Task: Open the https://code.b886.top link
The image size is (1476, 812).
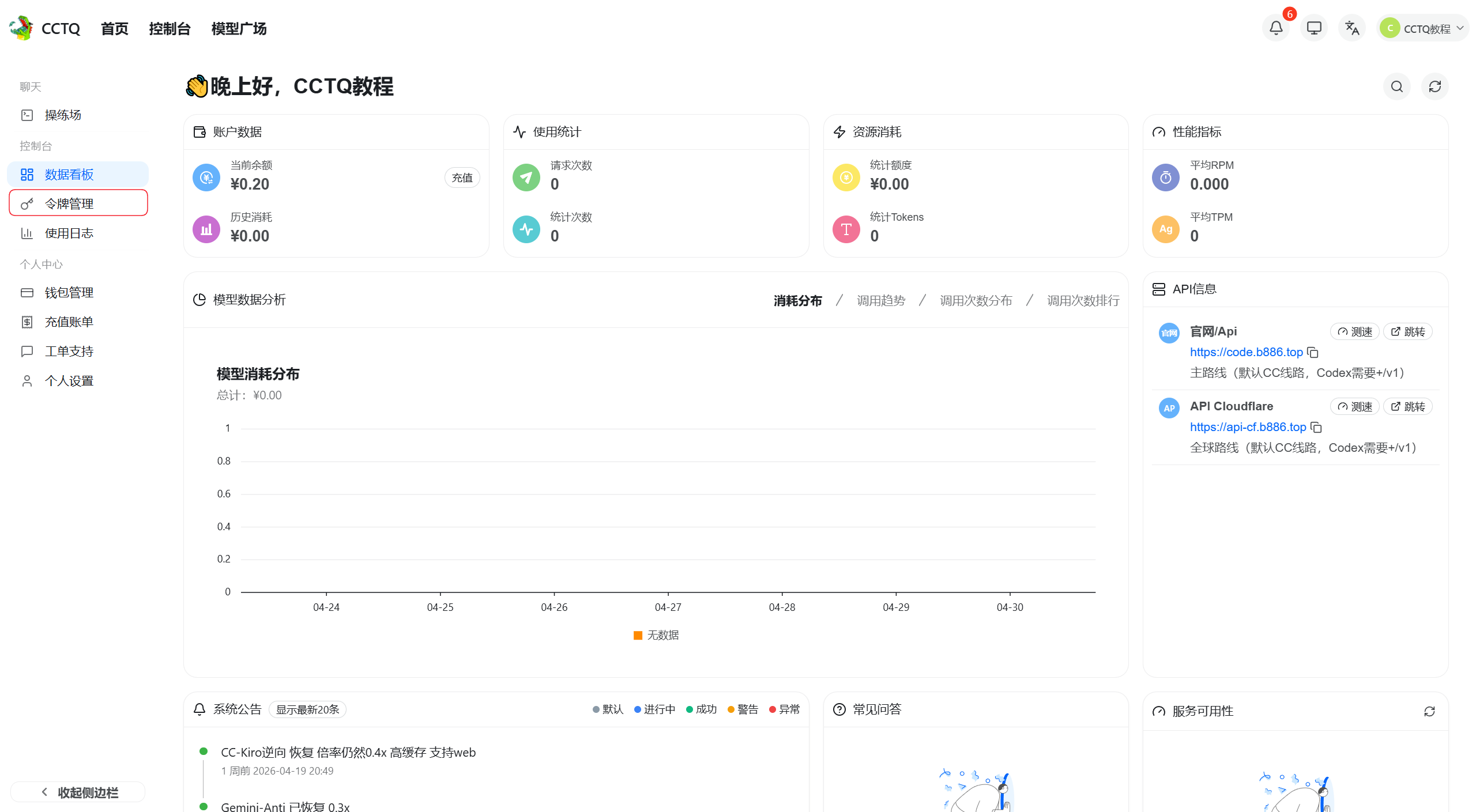Action: 1246,352
